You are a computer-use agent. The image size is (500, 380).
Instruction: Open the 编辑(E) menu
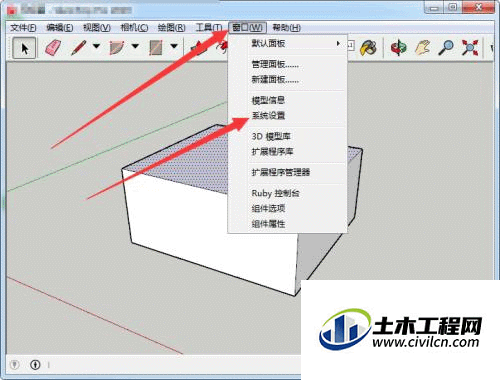pyautogui.click(x=60, y=28)
